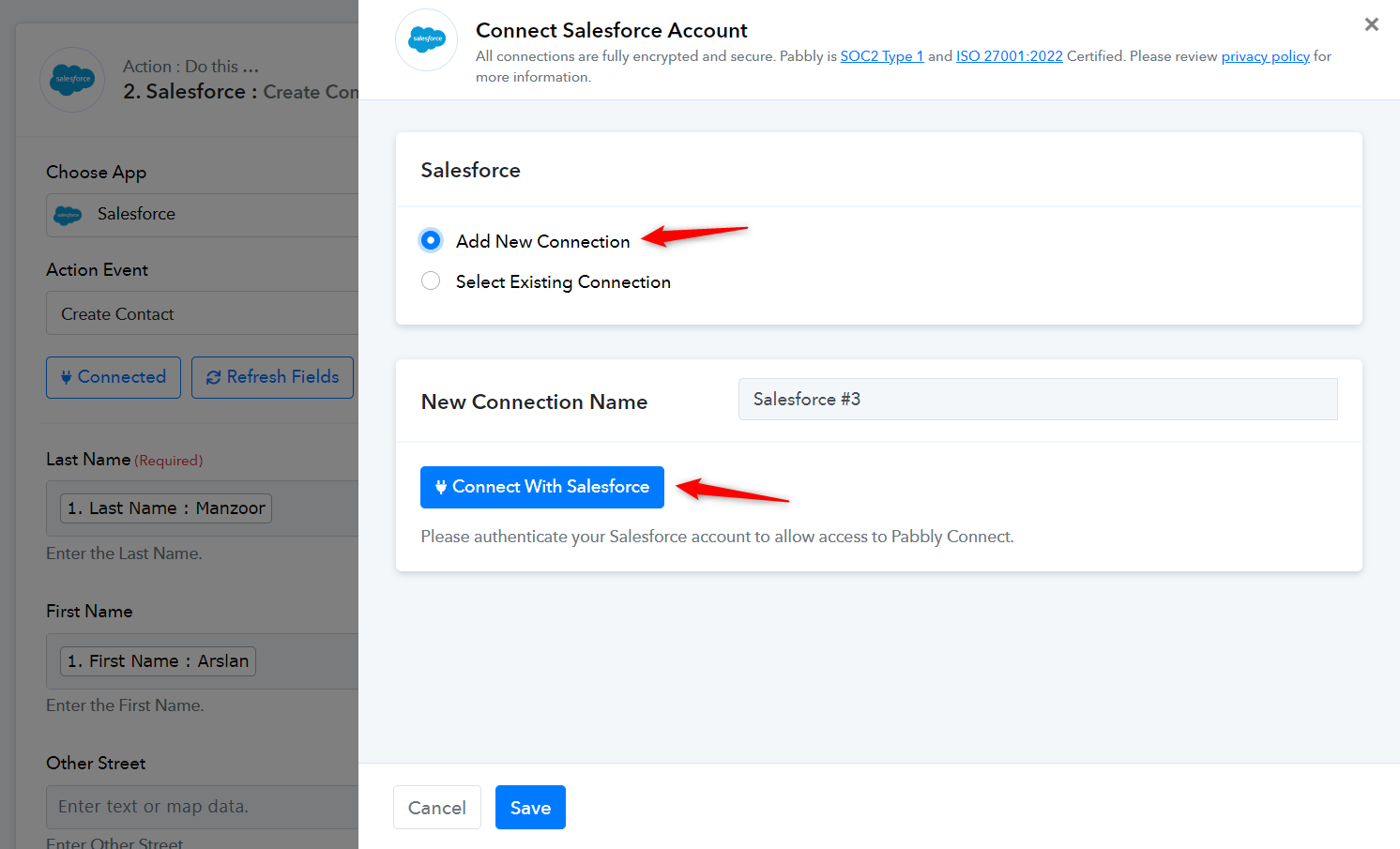Cancel the connection dialog

click(x=437, y=808)
